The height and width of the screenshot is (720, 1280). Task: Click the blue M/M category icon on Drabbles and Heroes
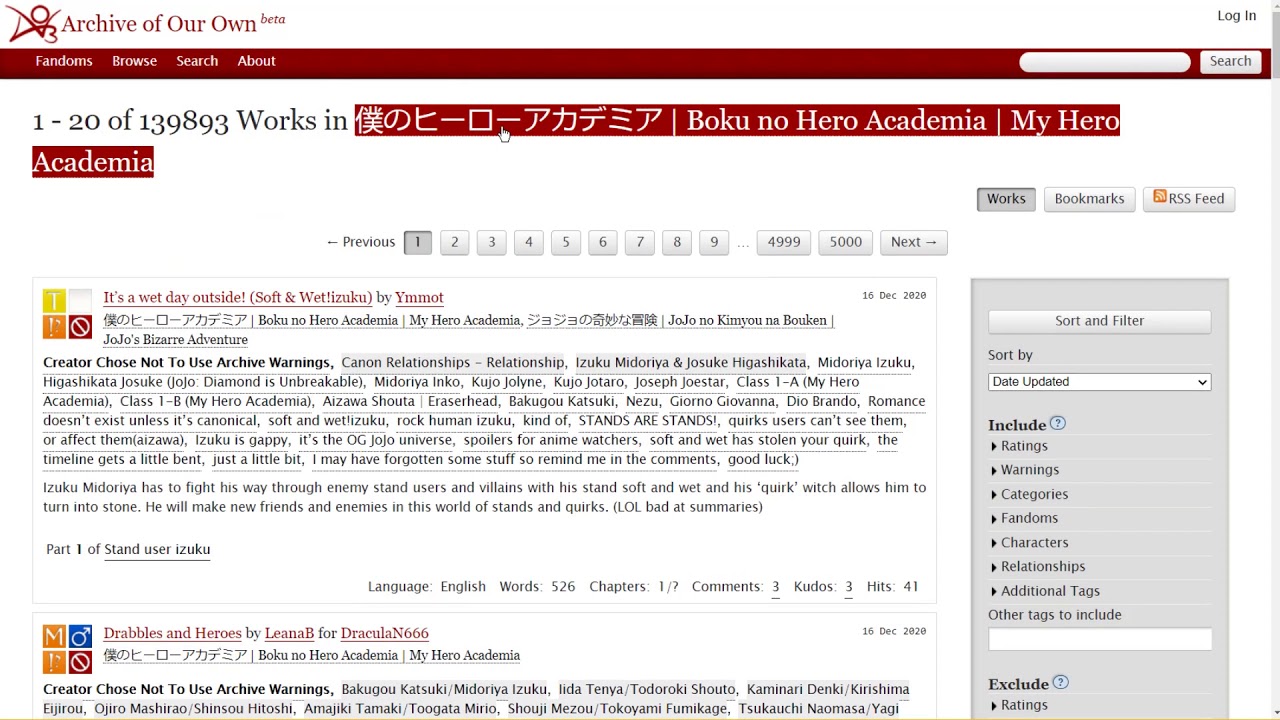point(80,637)
